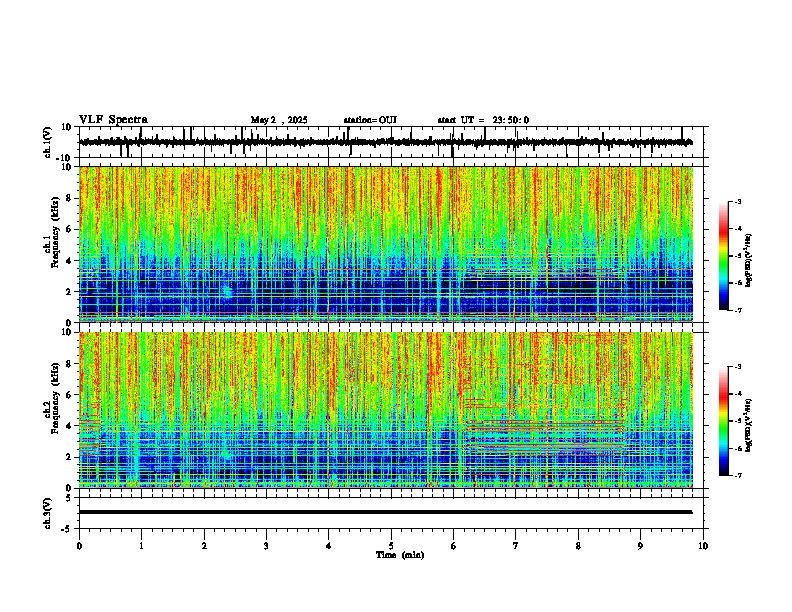Click time axis tick label 5

[x=391, y=546]
